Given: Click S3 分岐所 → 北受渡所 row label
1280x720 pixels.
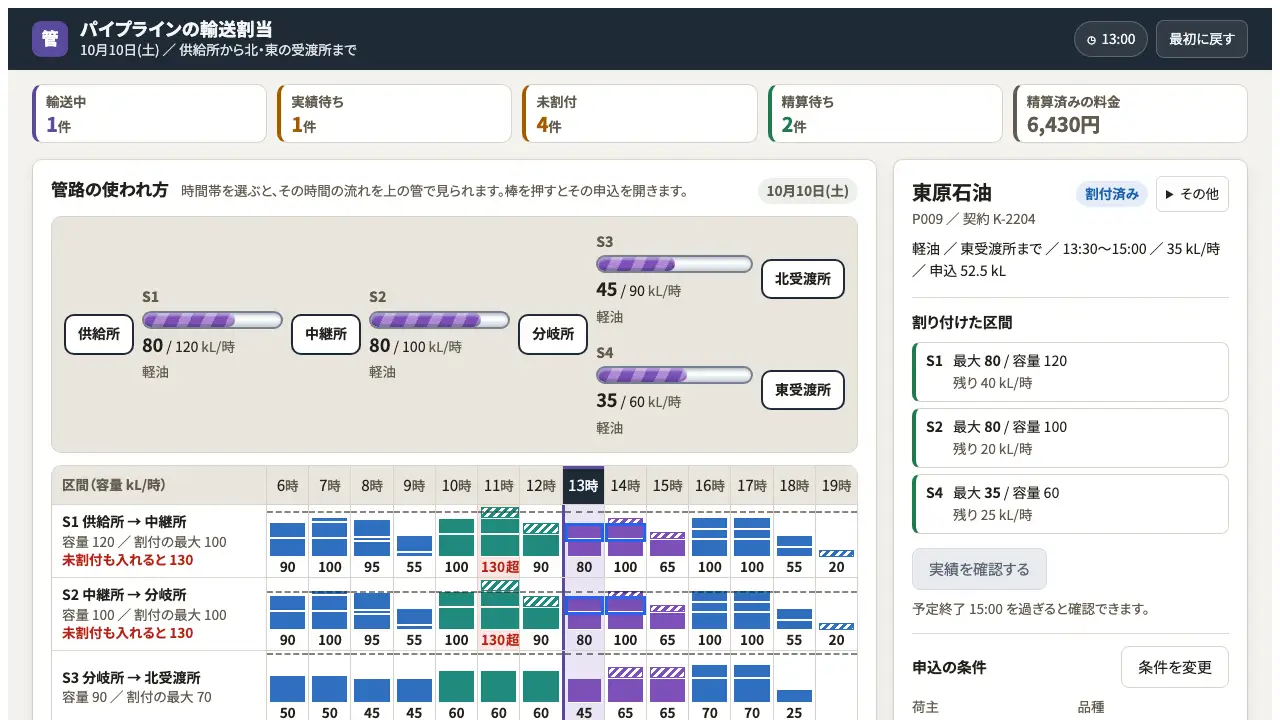Looking at the screenshot, I should tap(131, 677).
